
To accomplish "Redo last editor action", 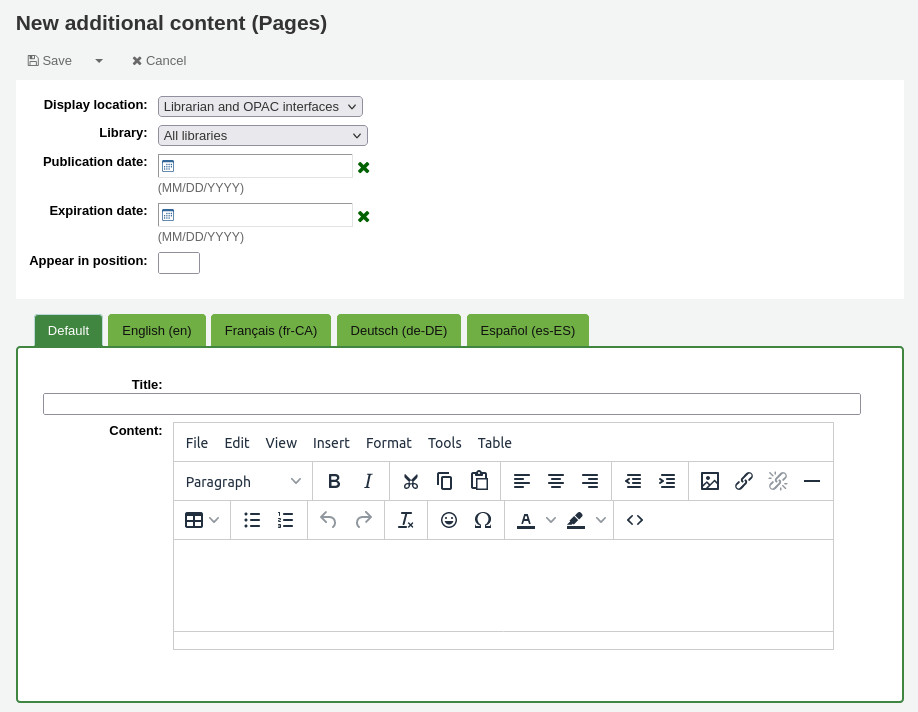I will tap(364, 520).
